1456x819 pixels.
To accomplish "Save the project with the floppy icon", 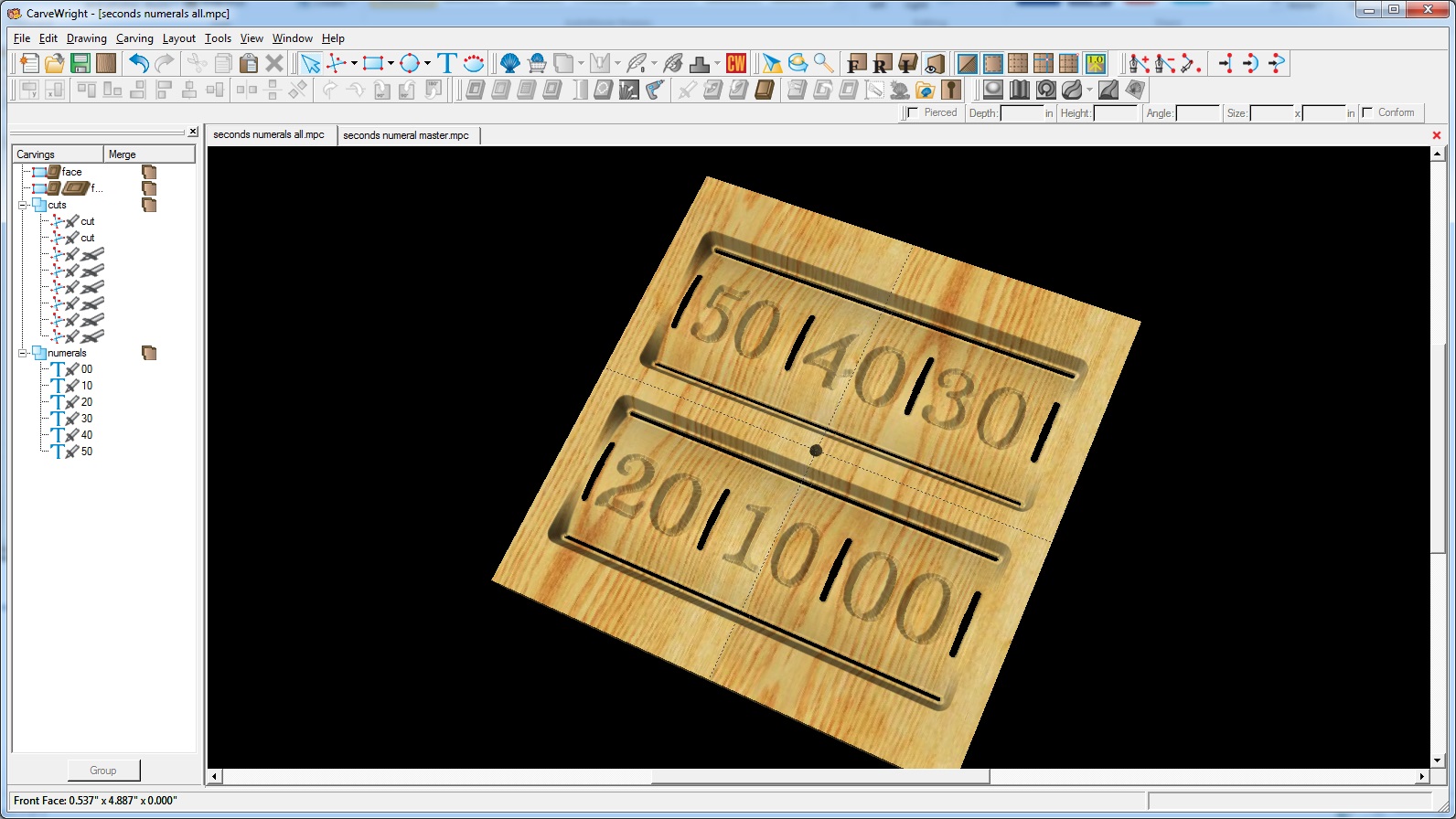I will pyautogui.click(x=80, y=63).
